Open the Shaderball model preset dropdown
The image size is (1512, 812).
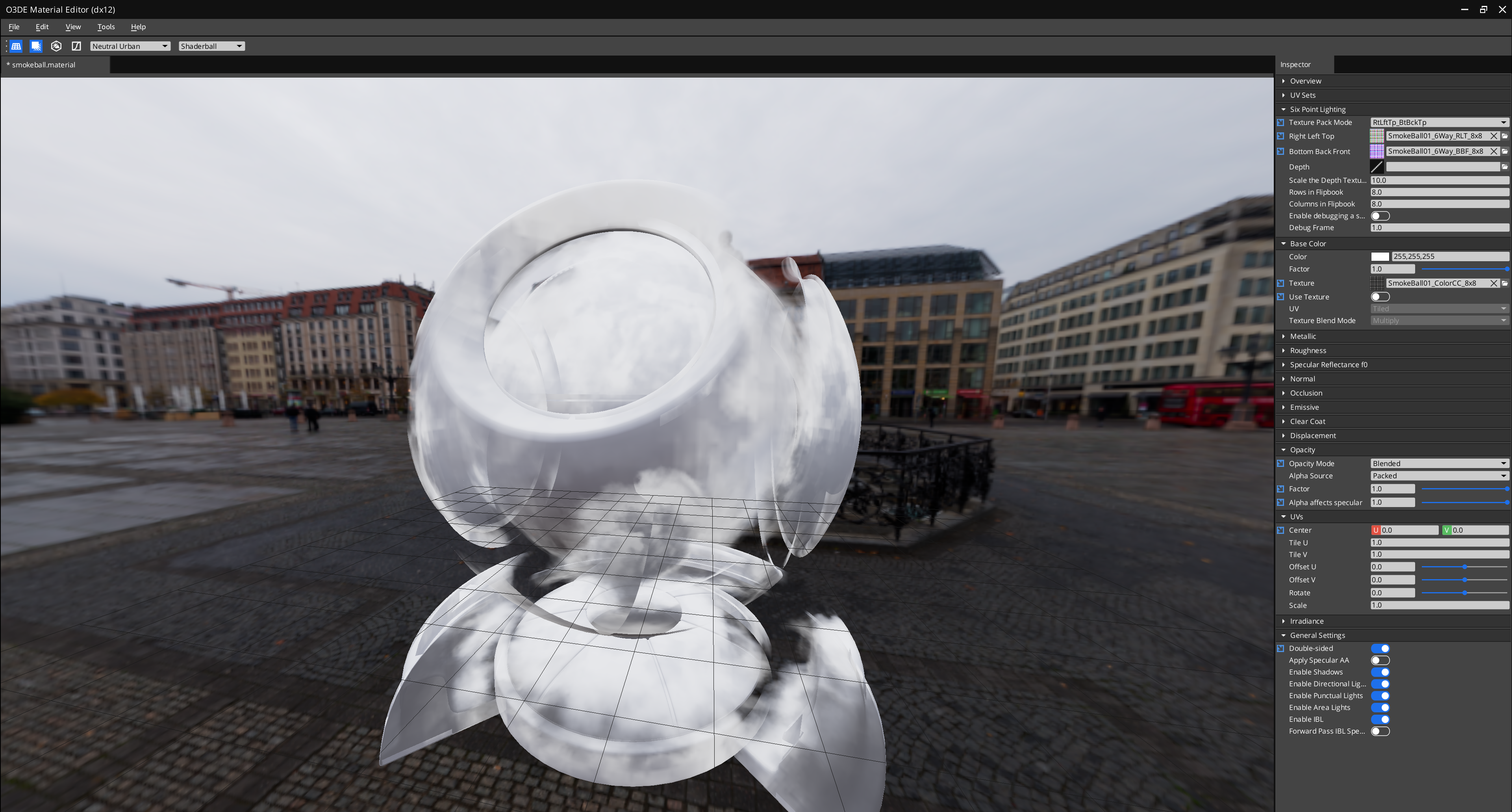tap(211, 46)
